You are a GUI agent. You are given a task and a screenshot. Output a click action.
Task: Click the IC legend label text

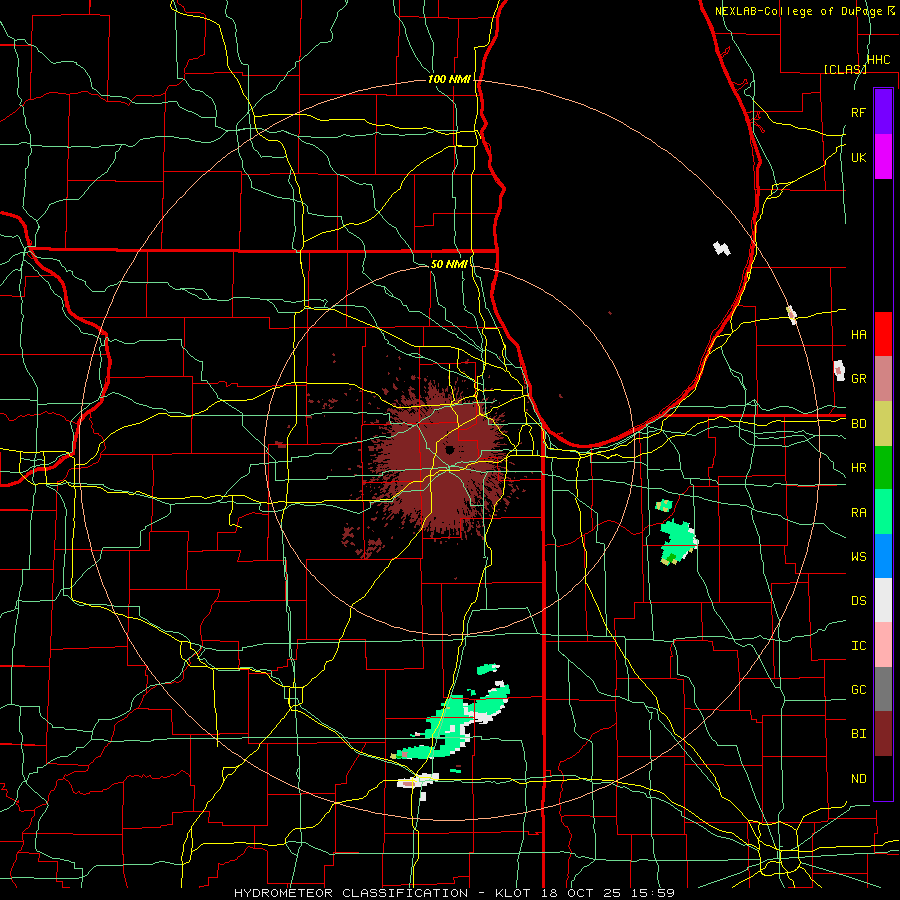(x=859, y=645)
